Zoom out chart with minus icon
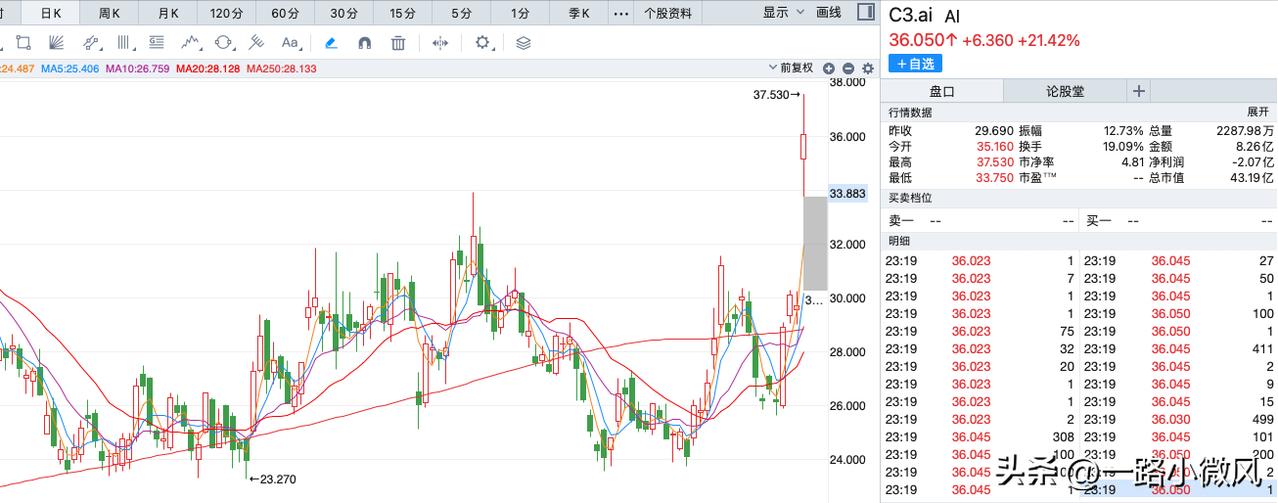 pos(848,68)
